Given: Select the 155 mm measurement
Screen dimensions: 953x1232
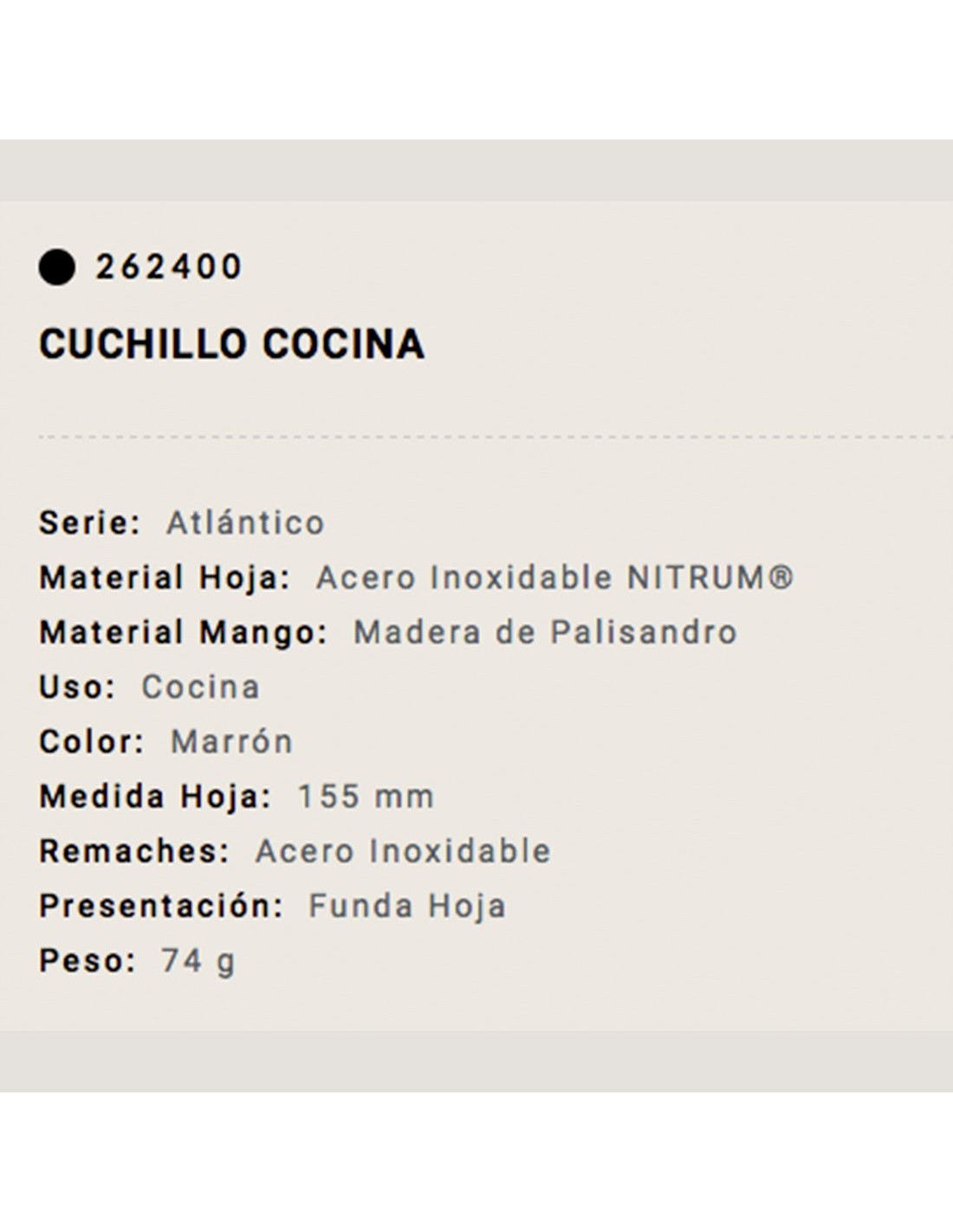Looking at the screenshot, I should pos(366,796).
